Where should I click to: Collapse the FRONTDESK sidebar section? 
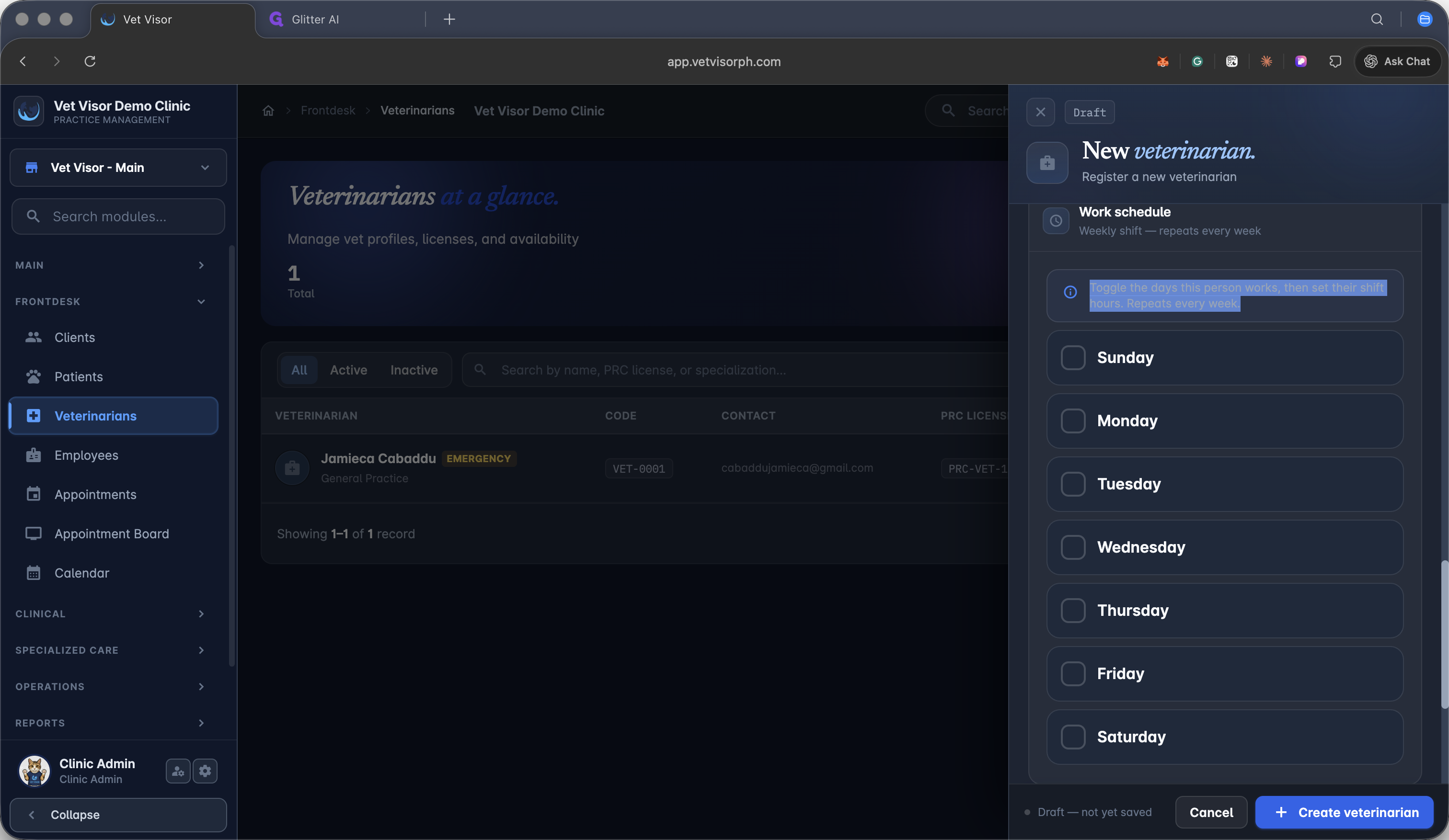point(110,302)
